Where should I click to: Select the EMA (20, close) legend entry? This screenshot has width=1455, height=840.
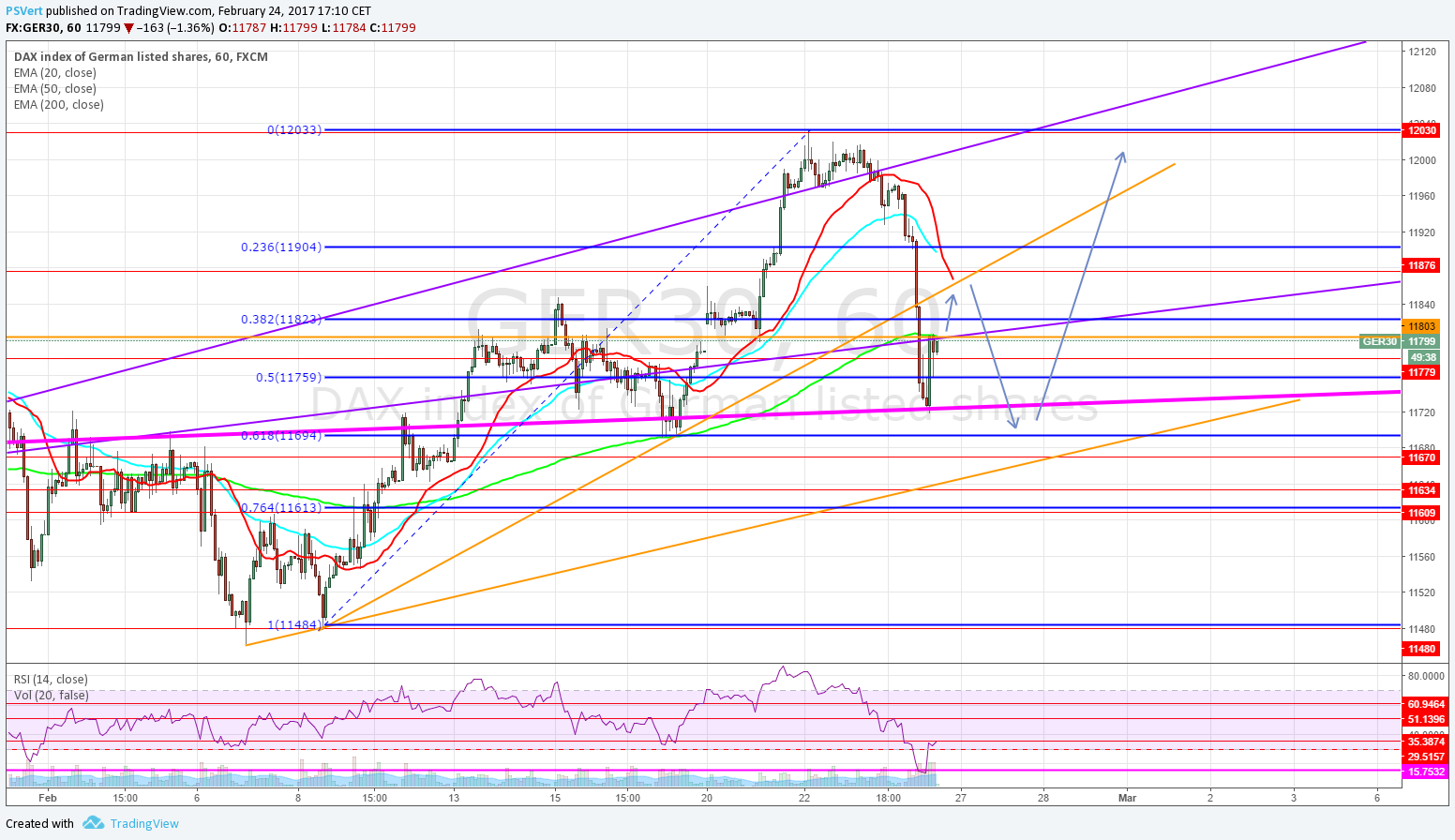(x=55, y=73)
